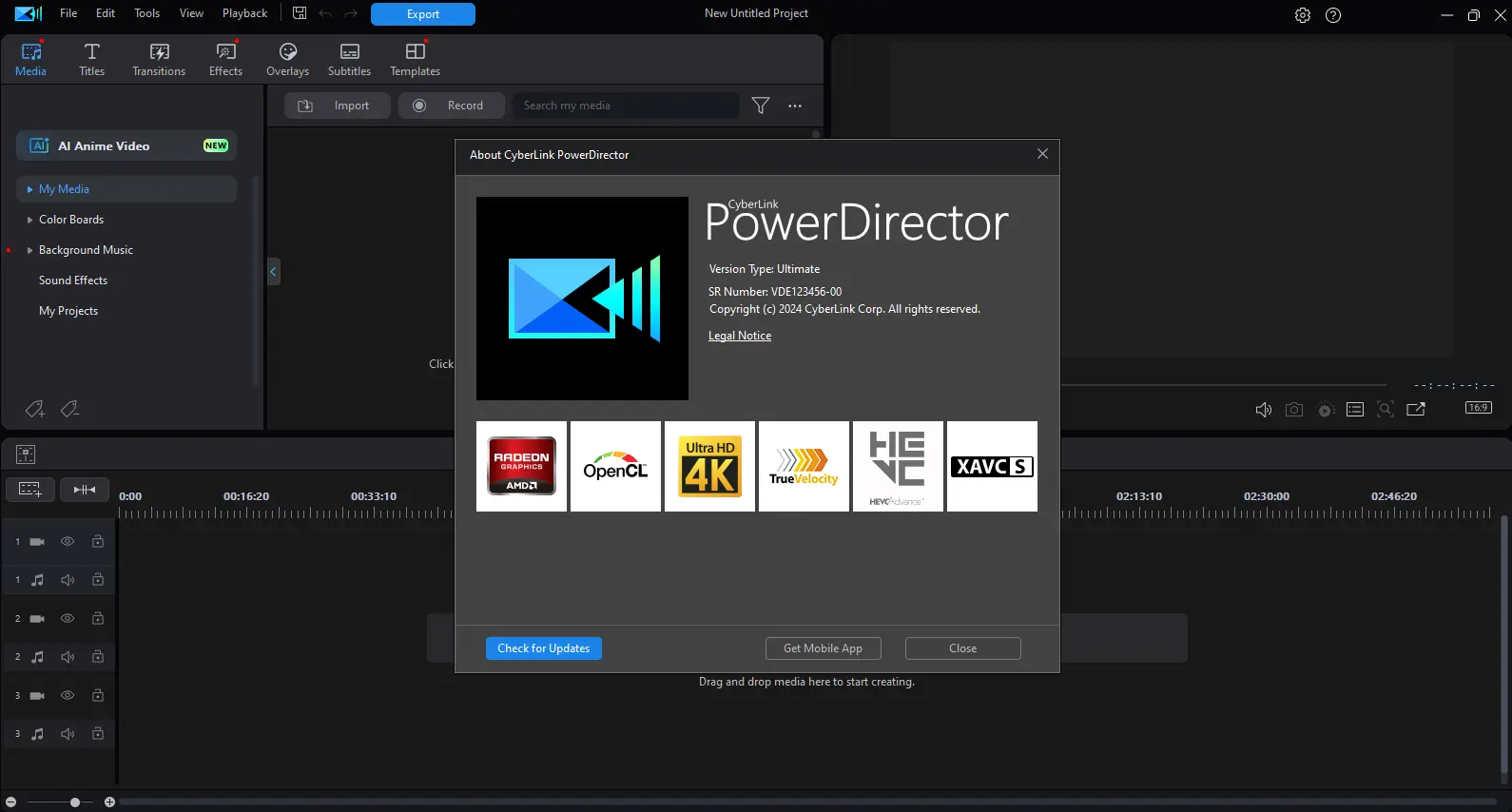
Task: Open preferences with the gear icon
Action: point(1303,15)
